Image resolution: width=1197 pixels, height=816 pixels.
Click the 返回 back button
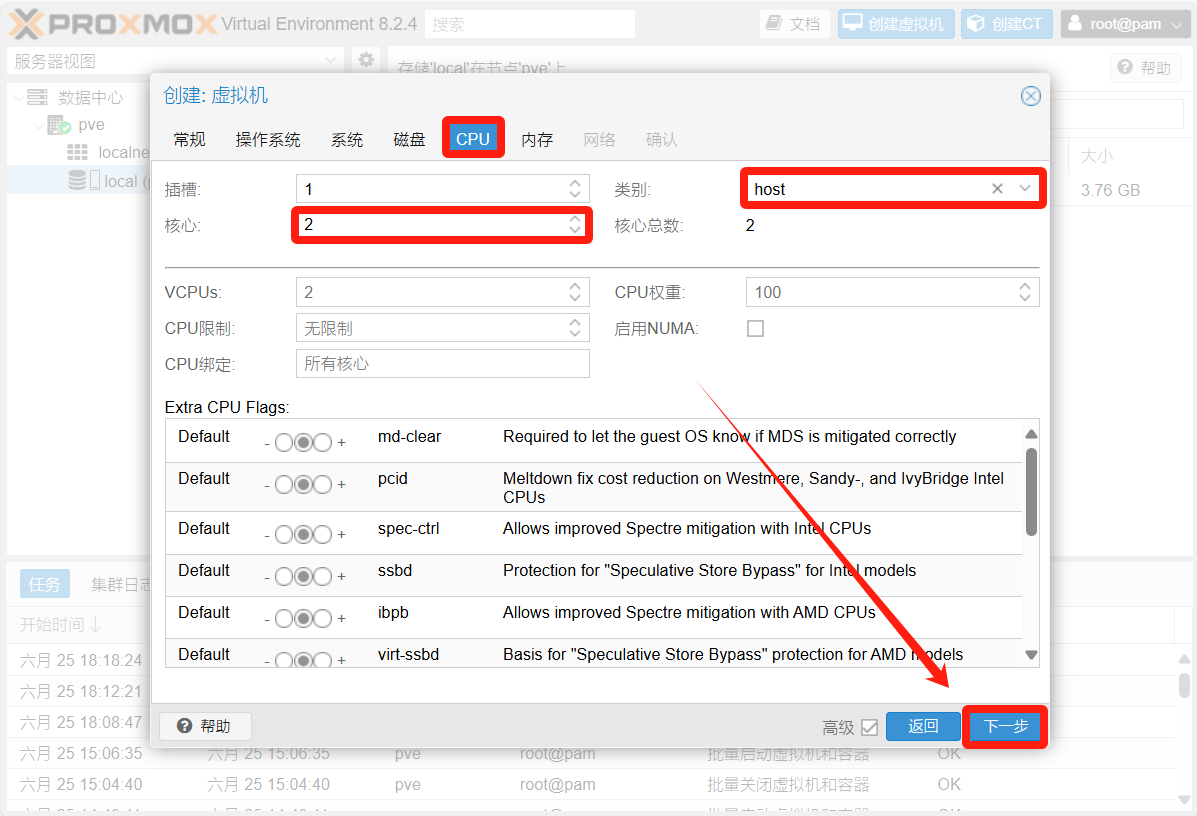(x=922, y=726)
